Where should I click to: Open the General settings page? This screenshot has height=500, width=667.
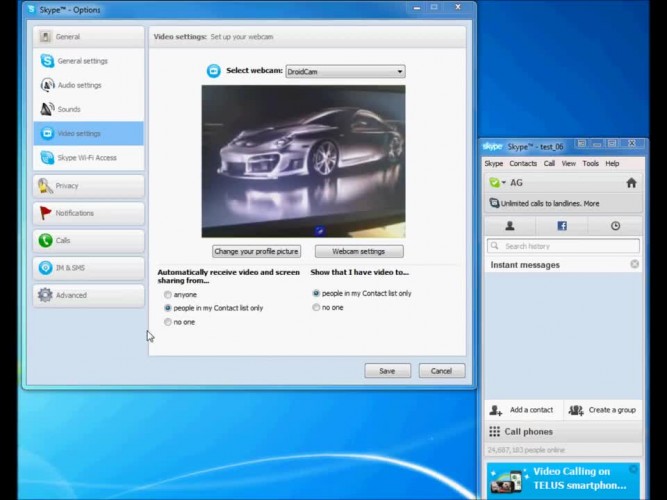88,61
